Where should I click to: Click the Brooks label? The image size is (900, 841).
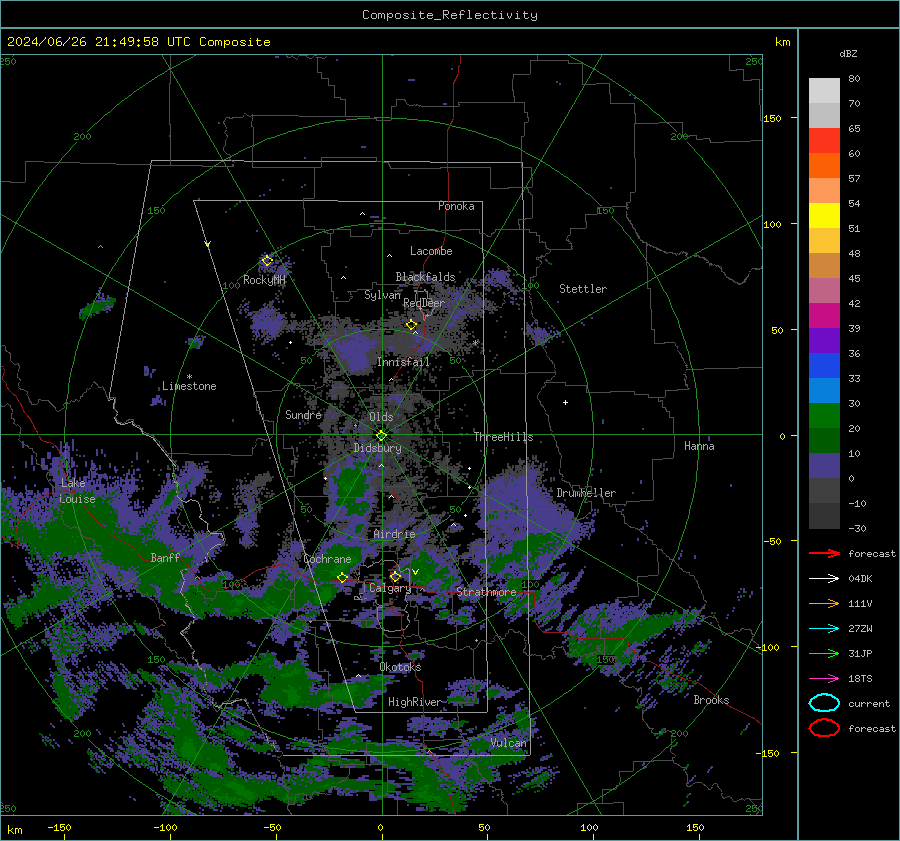(711, 700)
